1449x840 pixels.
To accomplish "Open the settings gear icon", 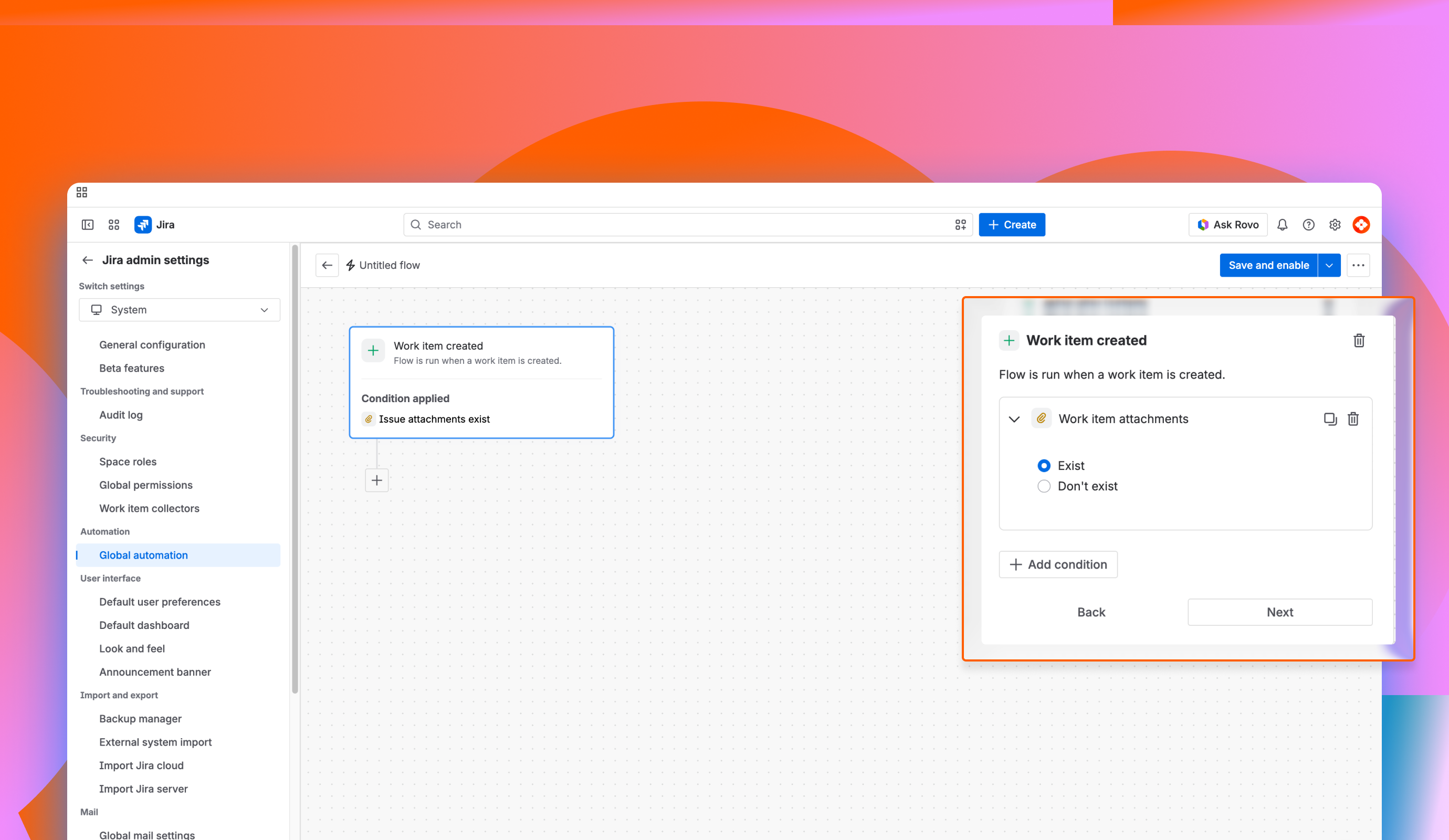I will click(x=1335, y=225).
